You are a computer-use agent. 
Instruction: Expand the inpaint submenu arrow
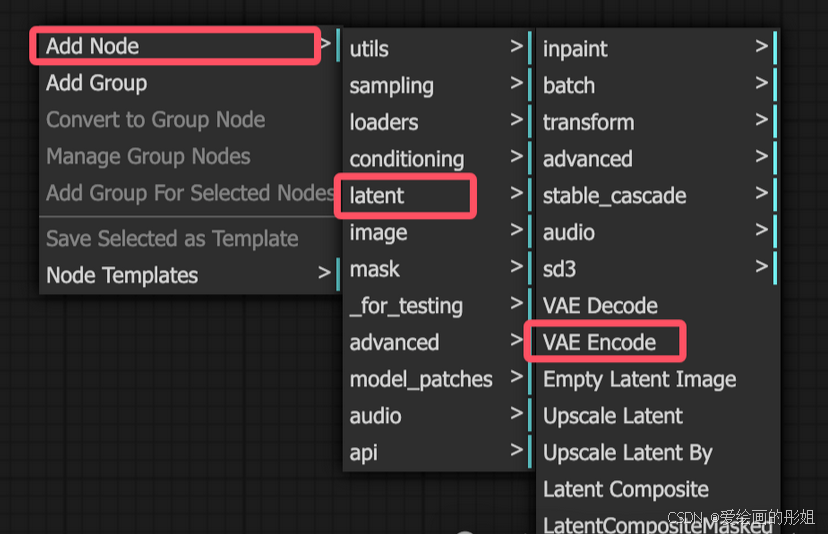(761, 46)
